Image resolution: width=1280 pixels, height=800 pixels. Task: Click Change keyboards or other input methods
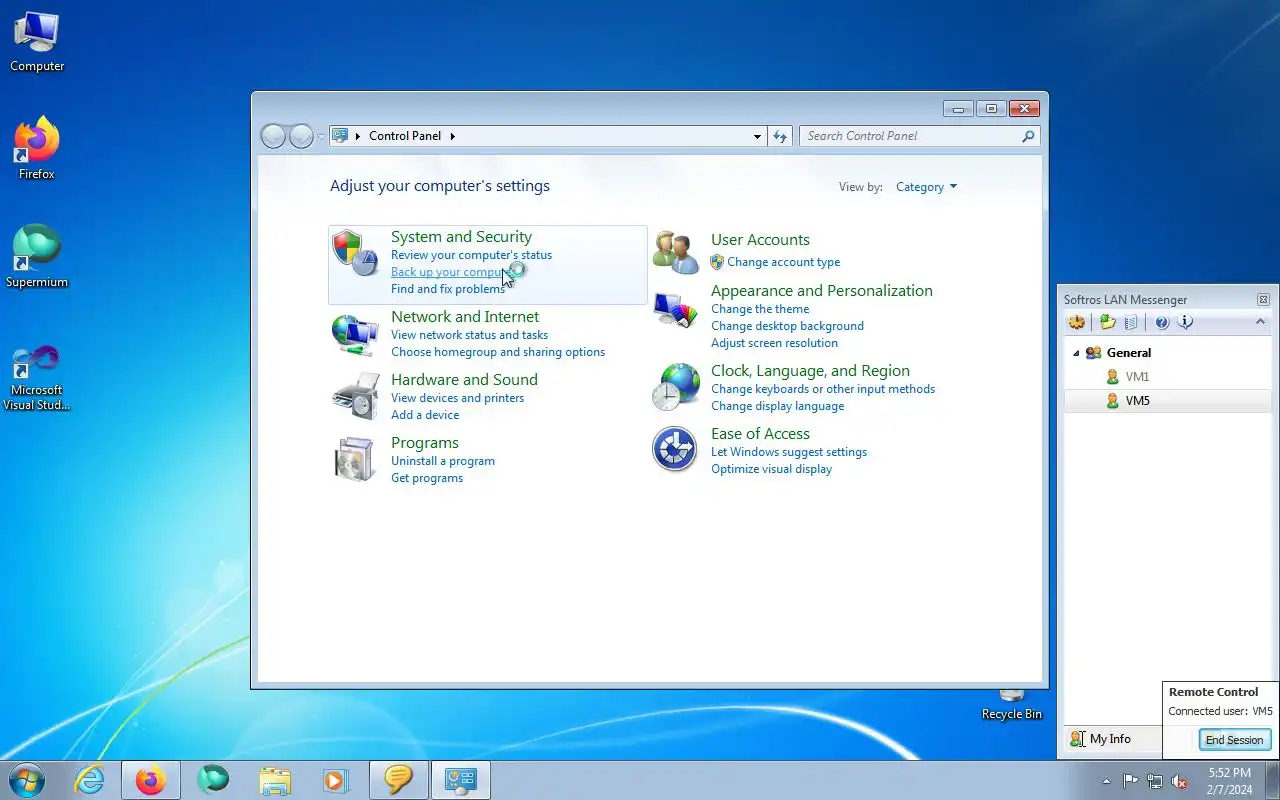823,389
